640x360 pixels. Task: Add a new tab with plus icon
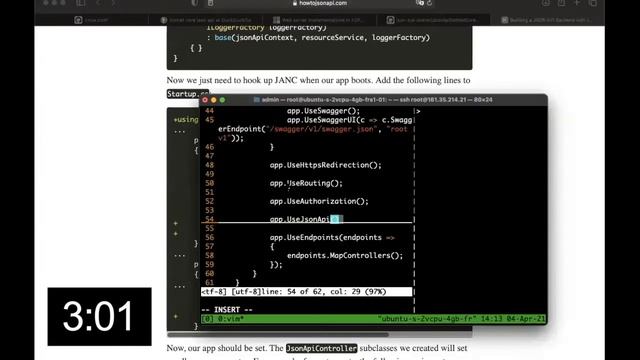pyautogui.click(x=577, y=3)
